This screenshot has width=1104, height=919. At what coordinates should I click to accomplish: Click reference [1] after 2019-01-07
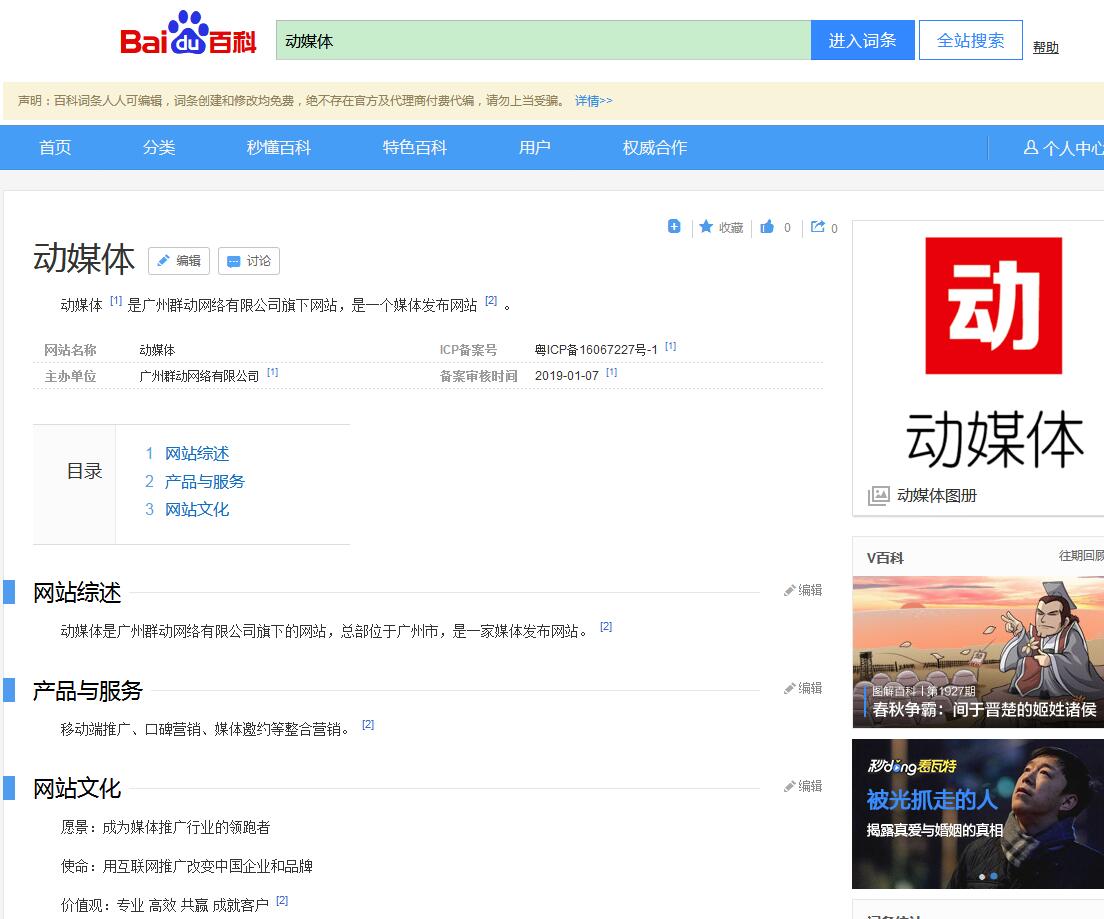click(x=612, y=373)
